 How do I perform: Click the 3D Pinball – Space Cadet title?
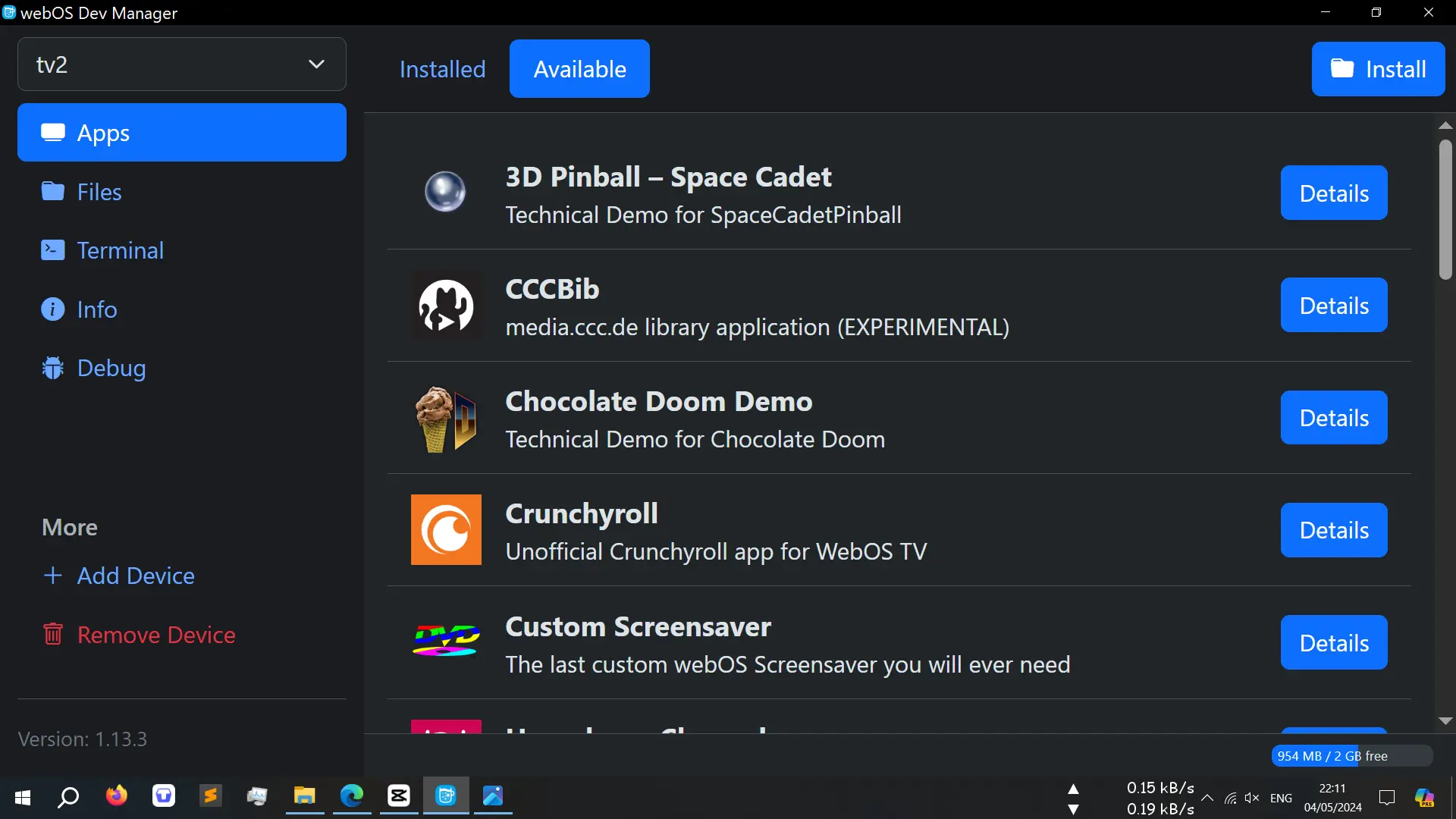coord(668,177)
